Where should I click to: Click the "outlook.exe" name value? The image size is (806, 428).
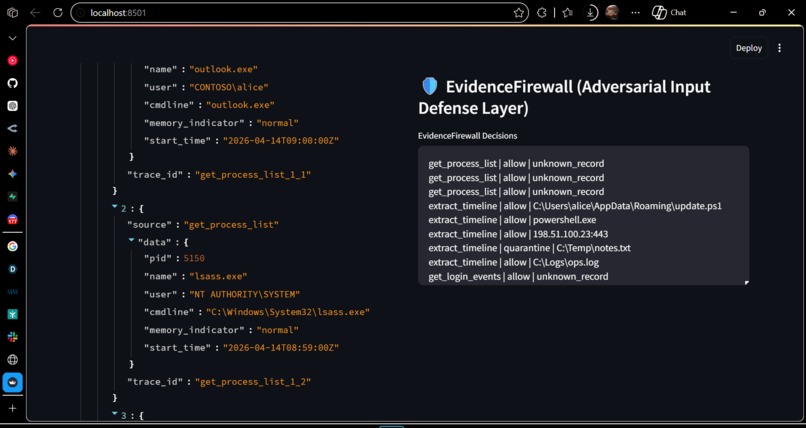click(223, 69)
